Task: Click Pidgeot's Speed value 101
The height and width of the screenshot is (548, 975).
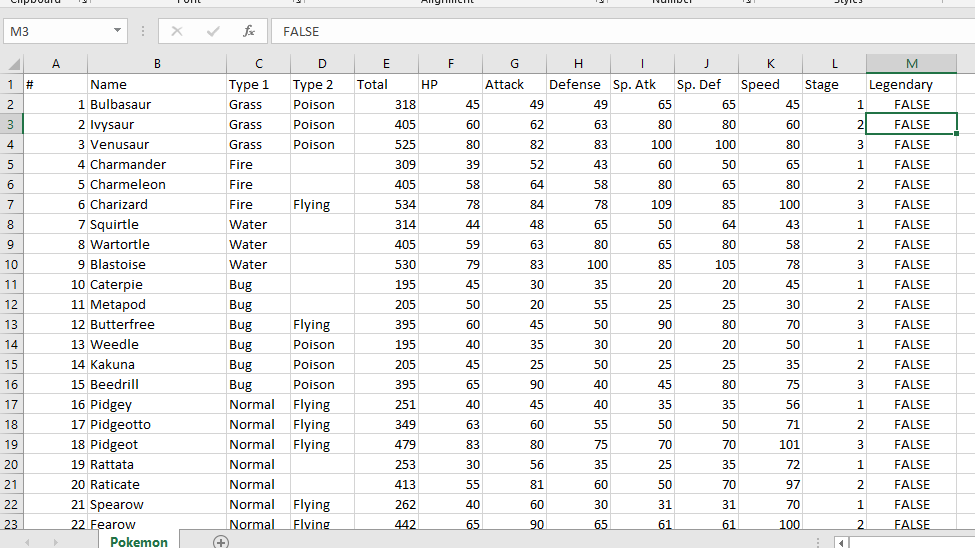Action: tap(770, 444)
